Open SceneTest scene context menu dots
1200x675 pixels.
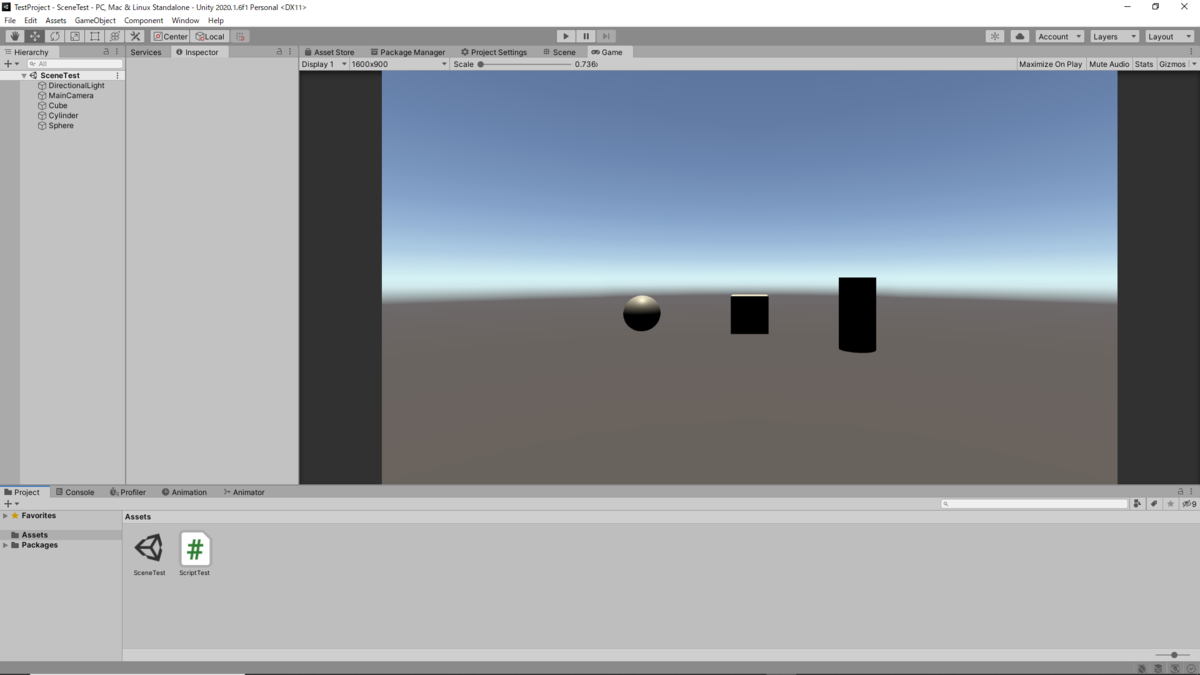tap(117, 75)
